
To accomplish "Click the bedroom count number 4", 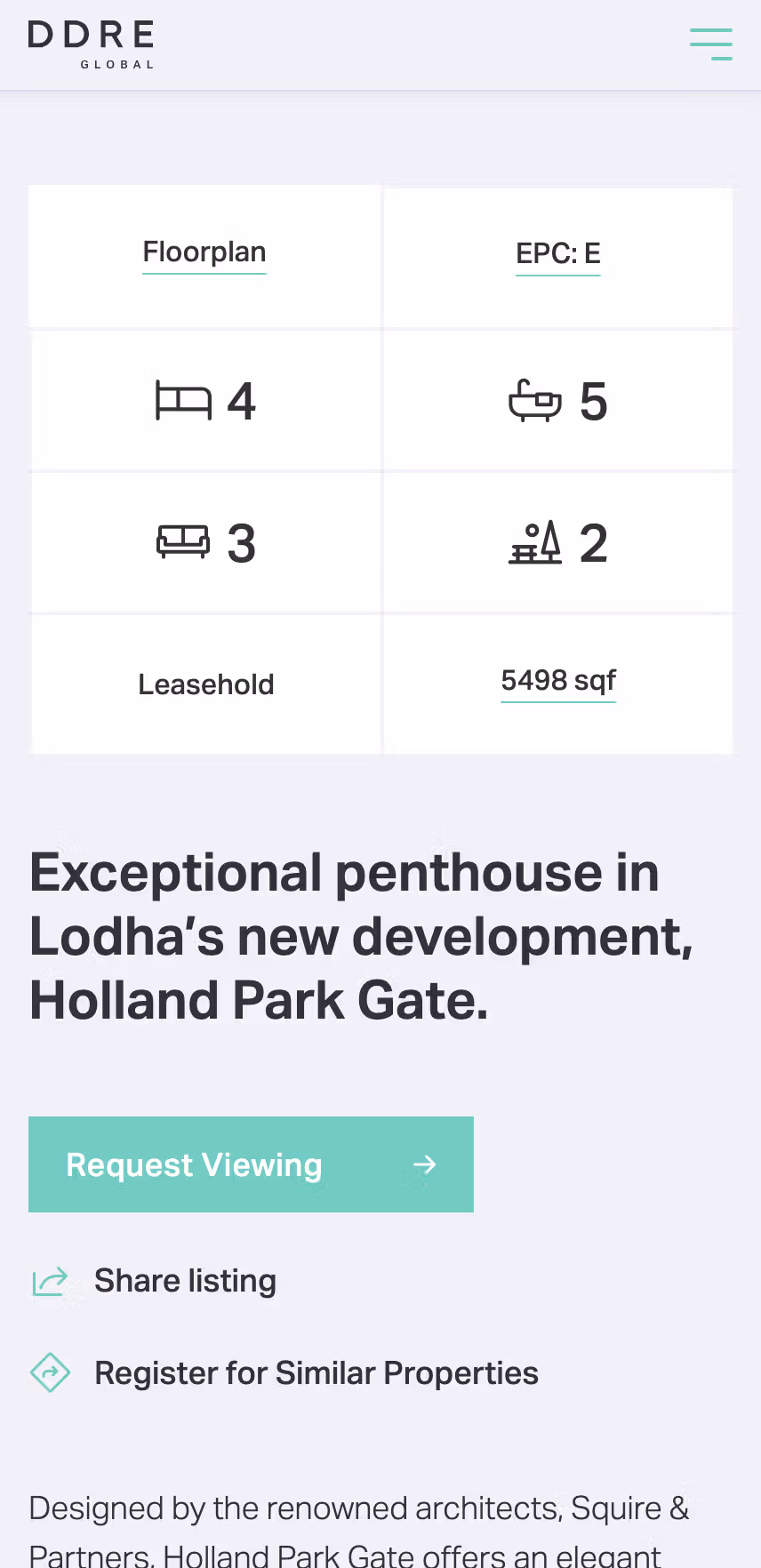I will coord(241,402).
